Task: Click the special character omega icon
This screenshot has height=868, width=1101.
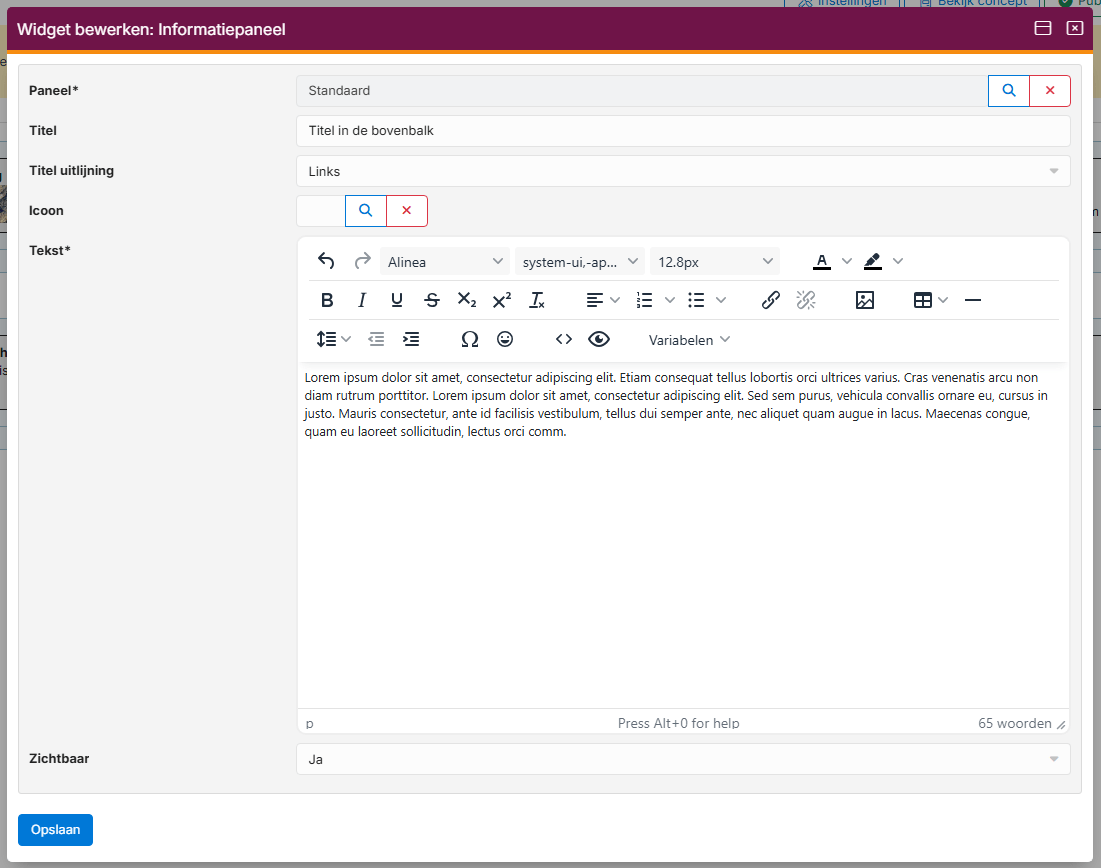Action: [469, 339]
